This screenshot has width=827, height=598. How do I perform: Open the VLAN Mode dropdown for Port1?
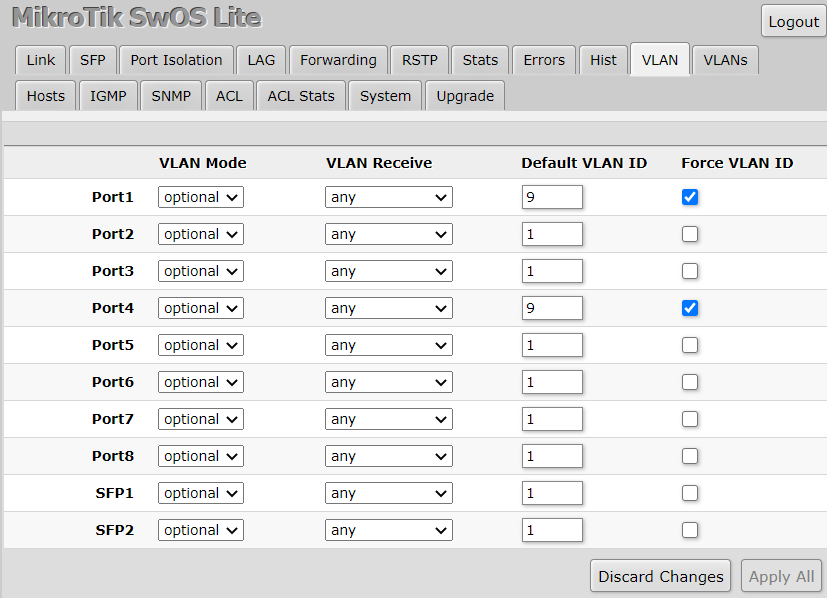pos(200,197)
